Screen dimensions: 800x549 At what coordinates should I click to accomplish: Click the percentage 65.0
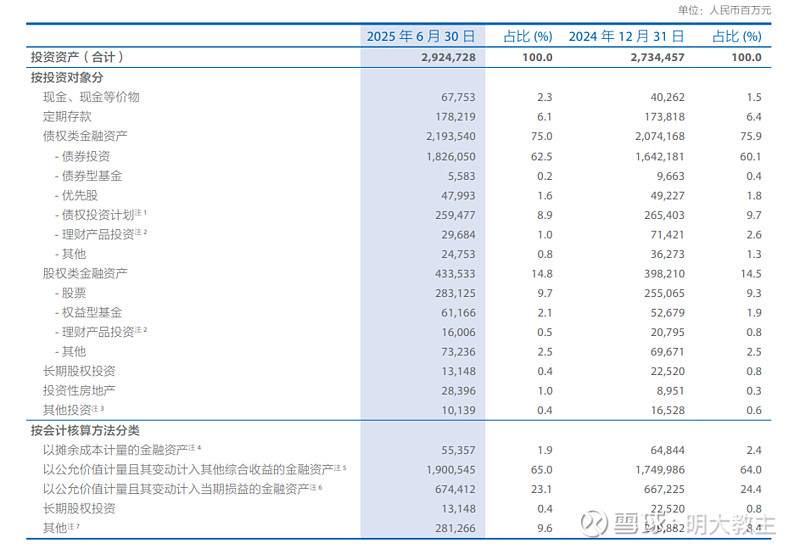tap(541, 469)
